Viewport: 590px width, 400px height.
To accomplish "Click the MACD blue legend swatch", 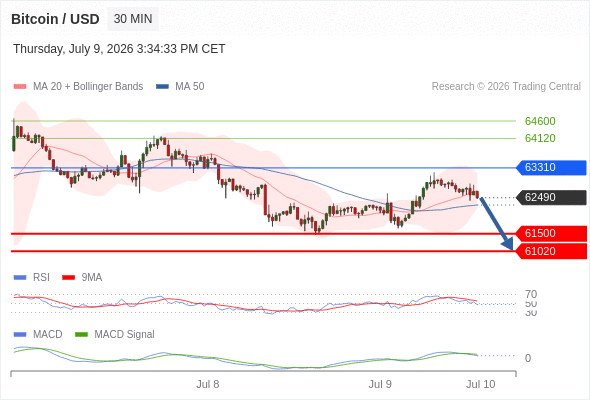I will point(20,335).
